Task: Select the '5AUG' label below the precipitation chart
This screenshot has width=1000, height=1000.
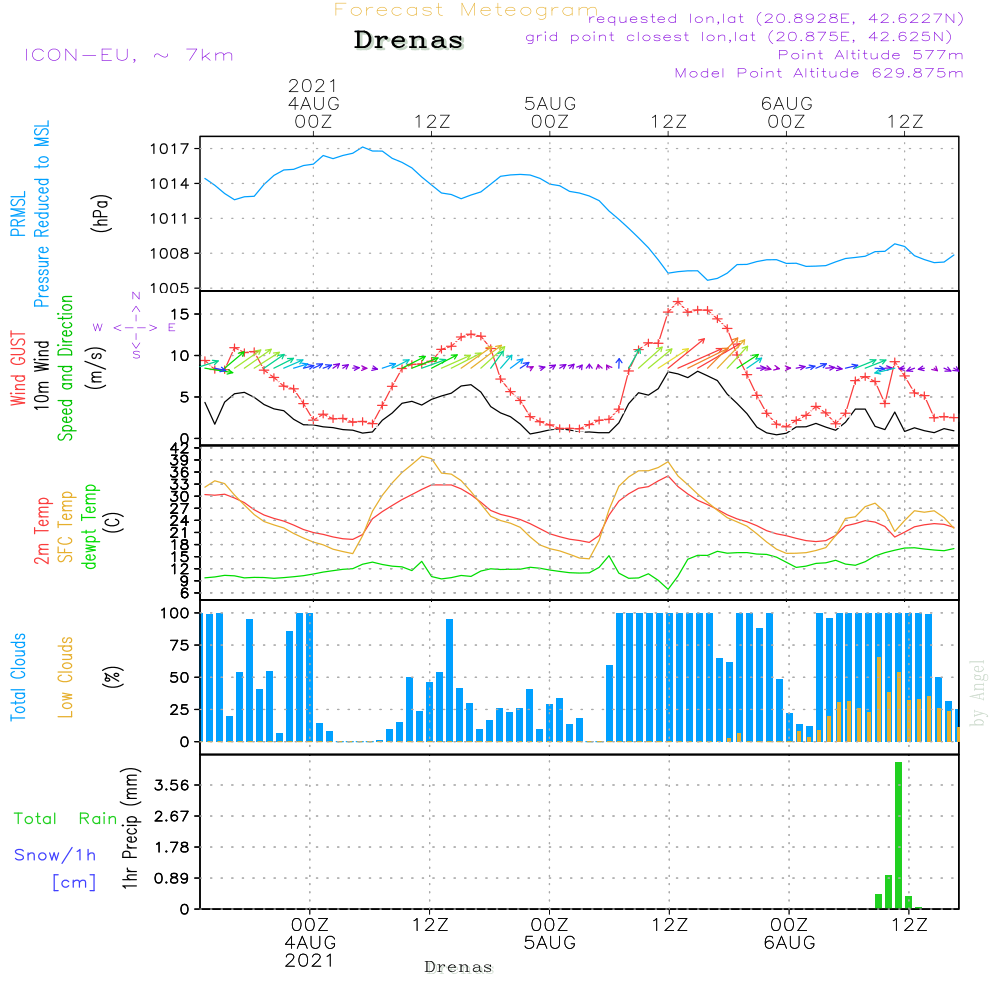Action: (x=550, y=943)
